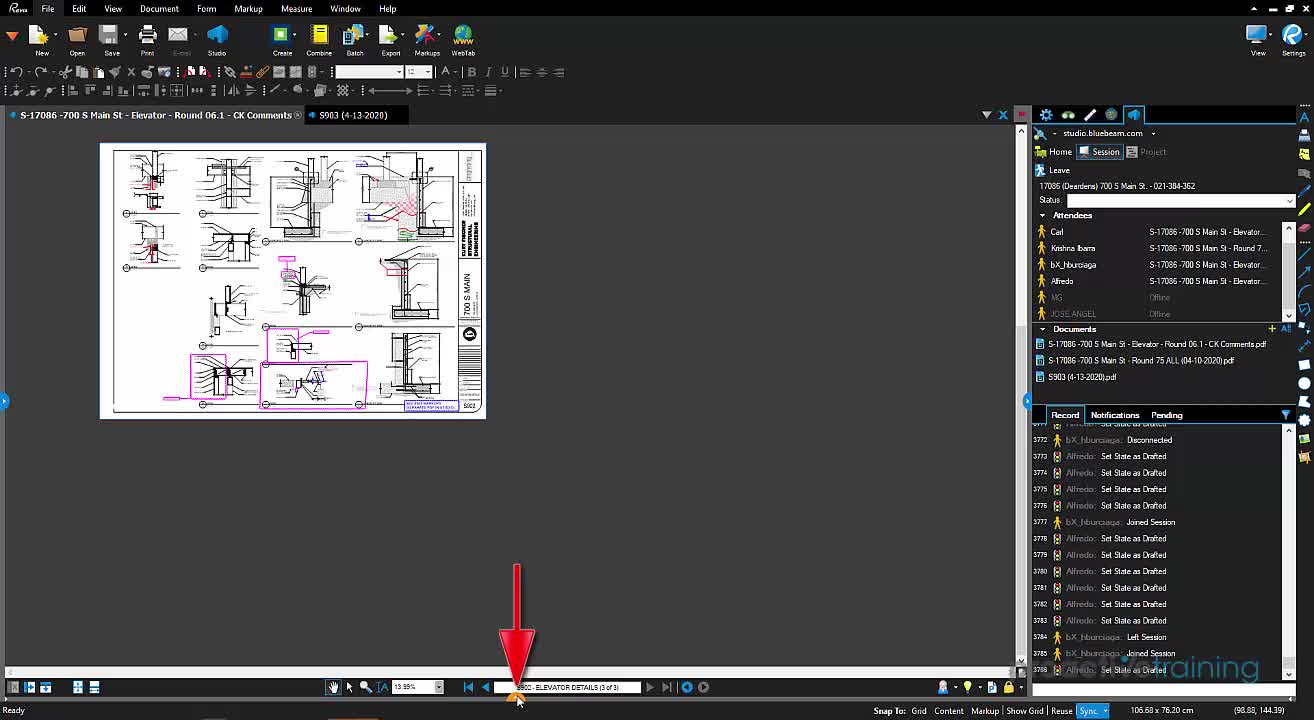Viewport: 1314px width, 720px height.
Task: Select the Arrow tool in right toolbar
Action: [1304, 272]
